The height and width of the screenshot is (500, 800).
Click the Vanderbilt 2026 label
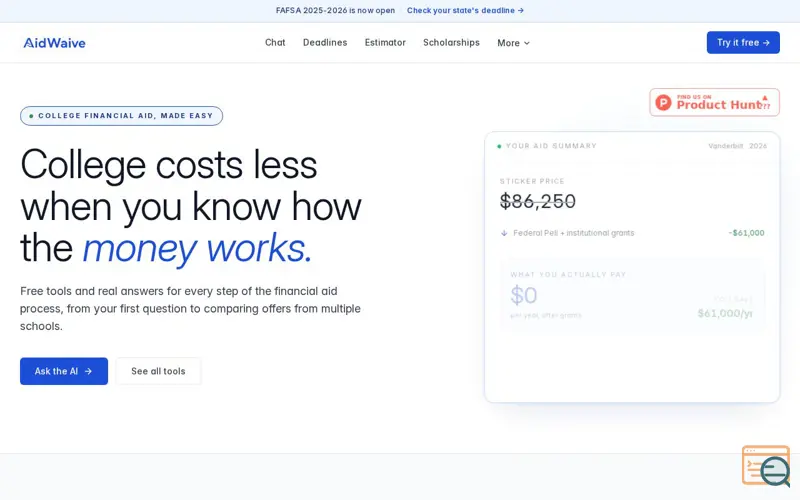737,146
